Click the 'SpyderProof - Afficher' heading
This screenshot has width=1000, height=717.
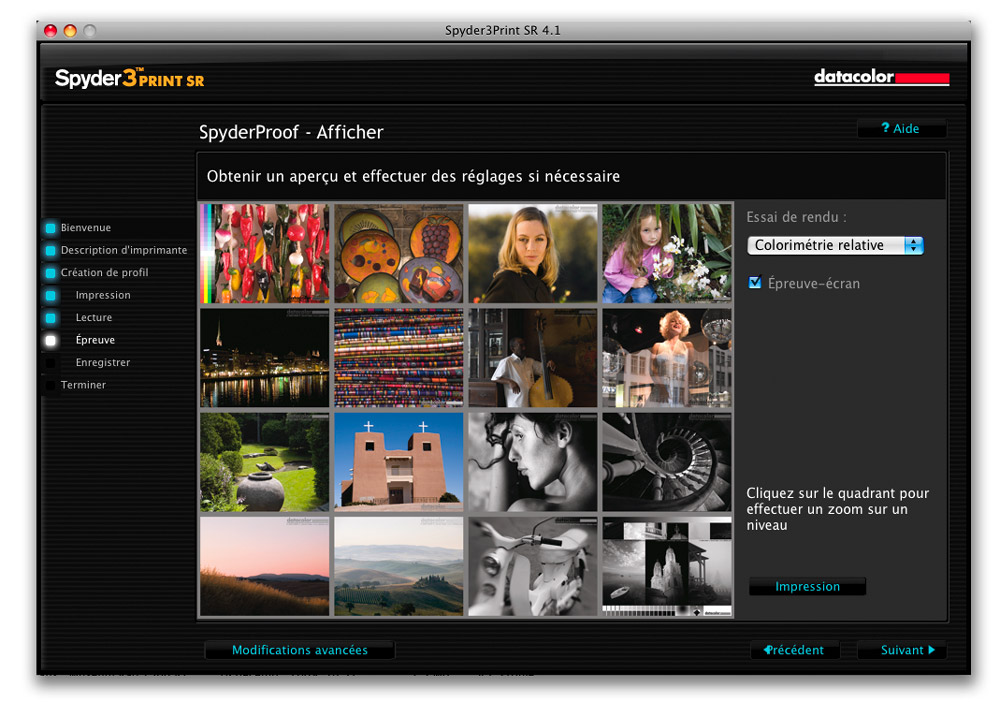tap(291, 132)
